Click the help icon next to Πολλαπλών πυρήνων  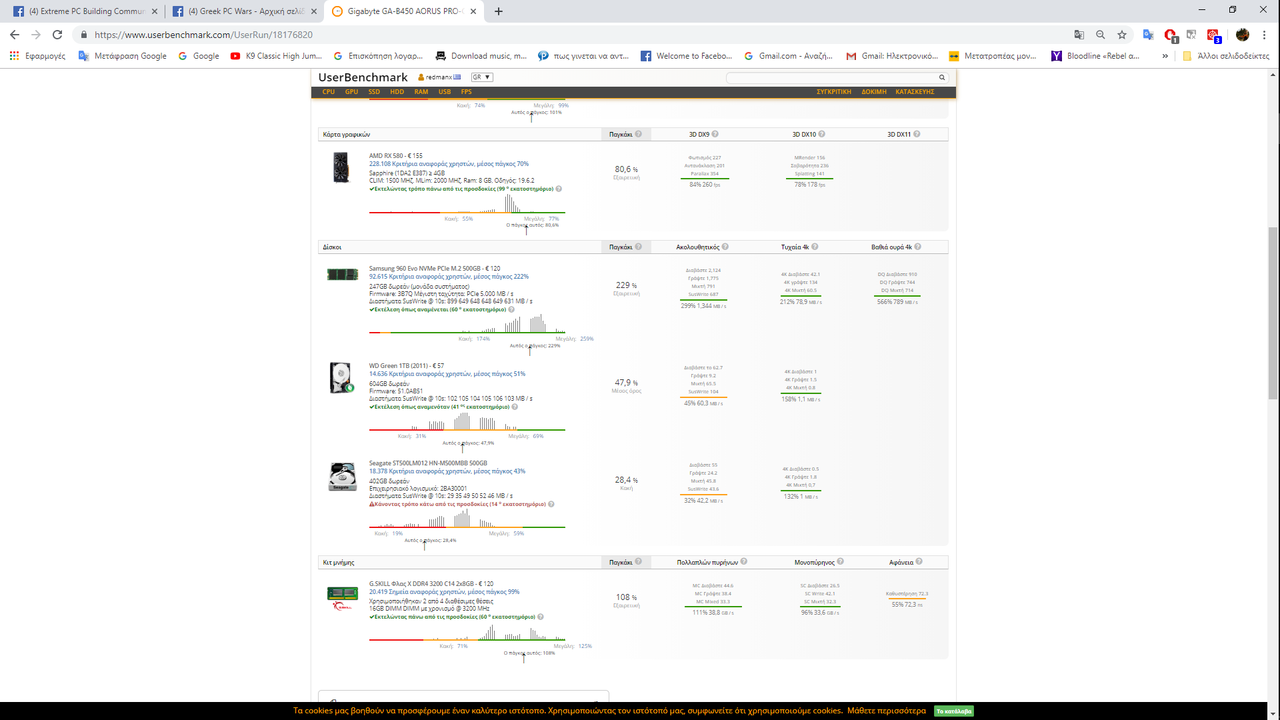[x=743, y=562]
